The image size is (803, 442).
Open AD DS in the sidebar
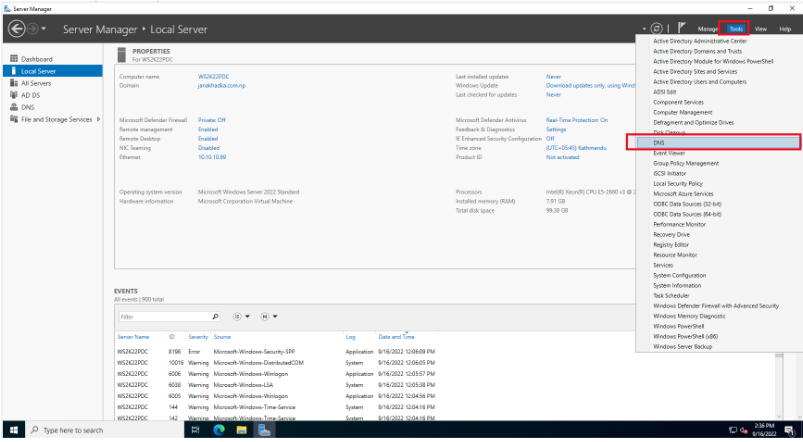tap(31, 95)
